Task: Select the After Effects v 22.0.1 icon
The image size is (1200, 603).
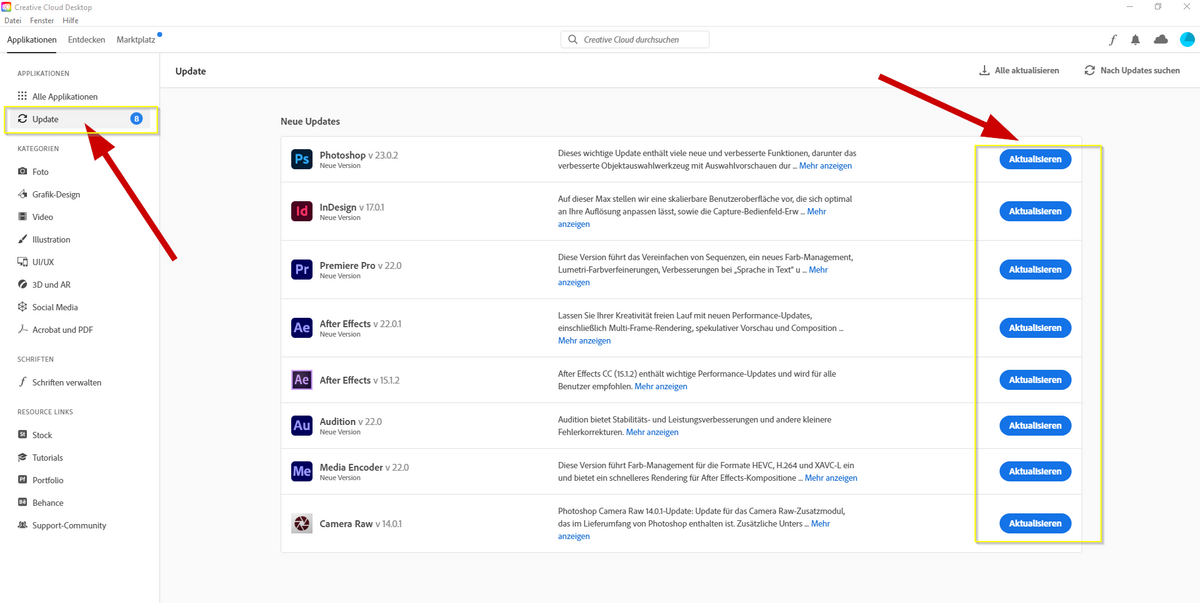Action: (301, 328)
